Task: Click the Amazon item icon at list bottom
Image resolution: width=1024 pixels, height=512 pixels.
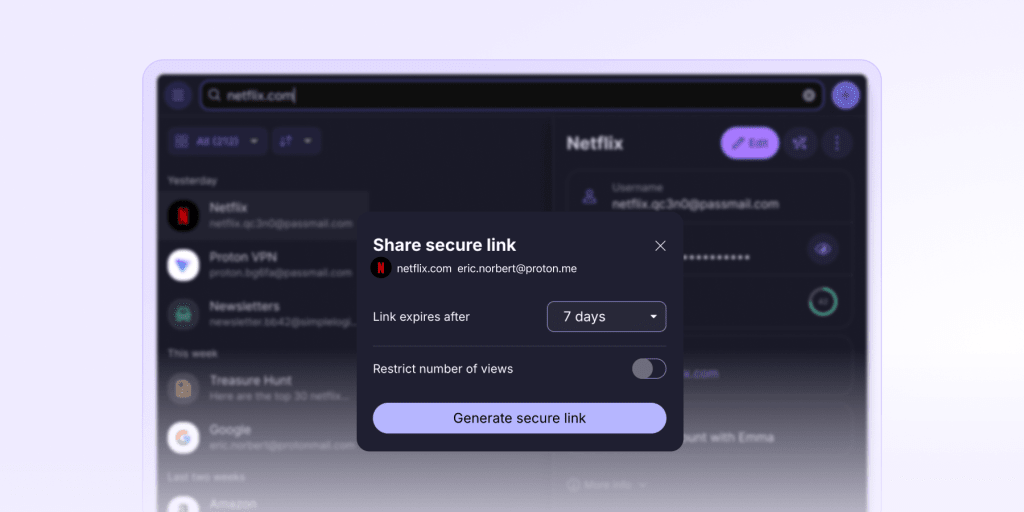Action: pyautogui.click(x=184, y=504)
